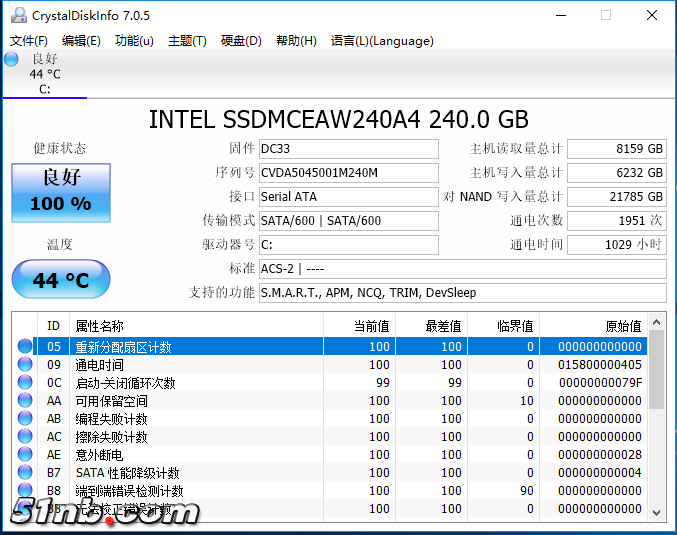The height and width of the screenshot is (535, 677).
Task: Open the 功能(u) menu
Action: [x=134, y=41]
